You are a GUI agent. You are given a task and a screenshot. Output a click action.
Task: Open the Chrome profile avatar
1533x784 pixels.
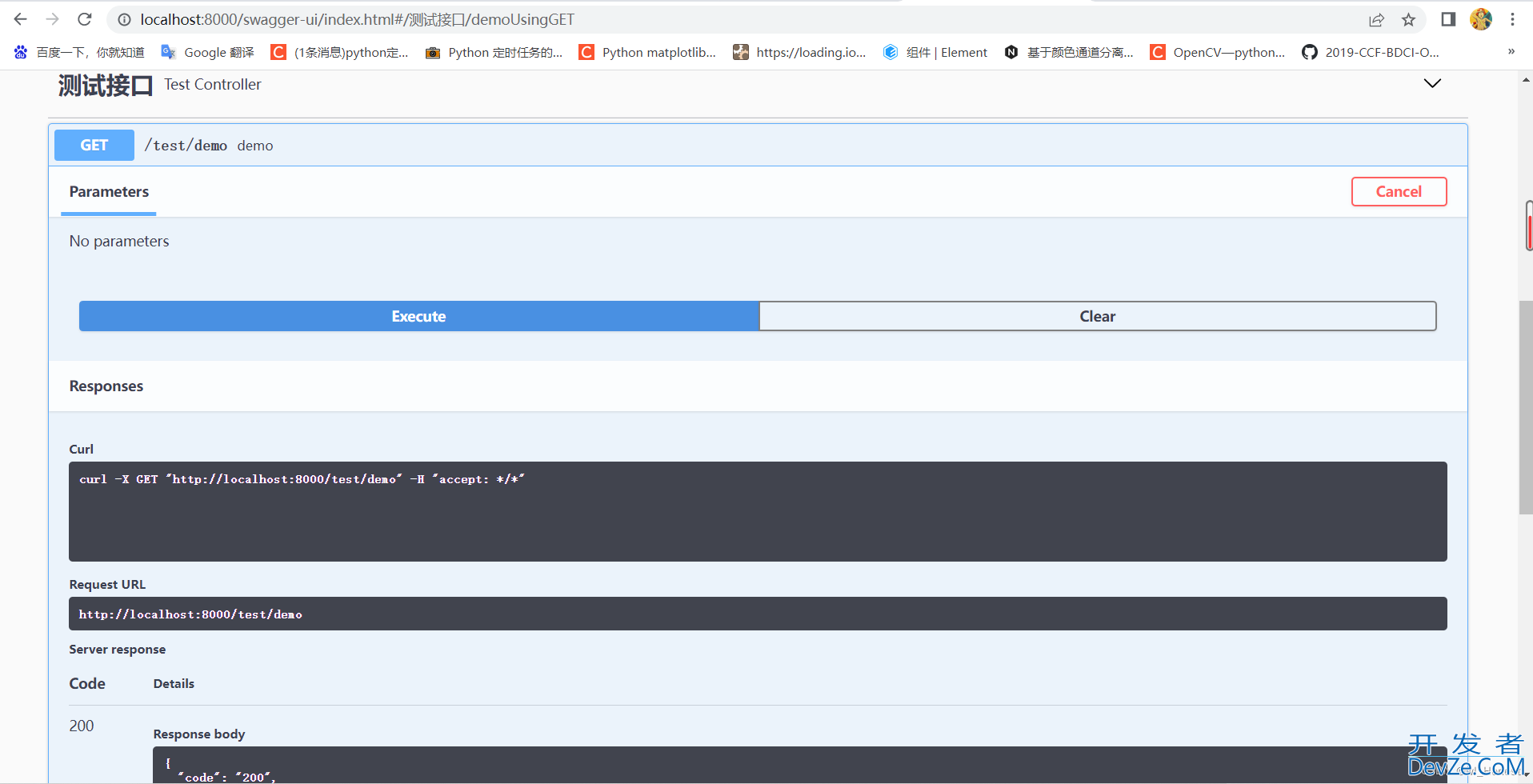point(1481,19)
